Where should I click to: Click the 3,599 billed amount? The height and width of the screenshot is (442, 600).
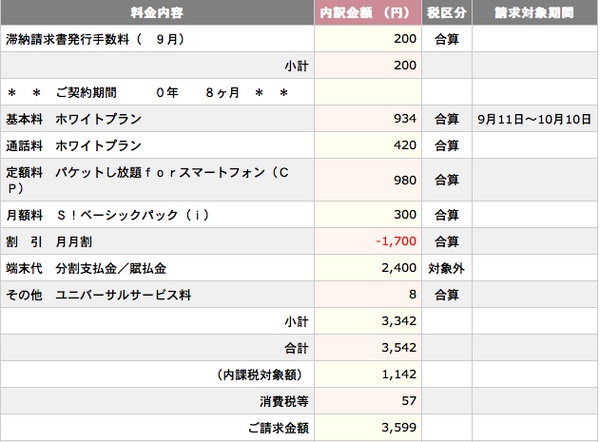(x=399, y=427)
